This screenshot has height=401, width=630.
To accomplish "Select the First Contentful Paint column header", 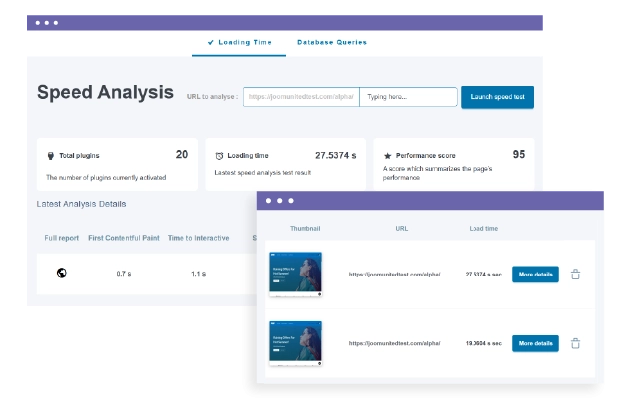I will click(124, 238).
